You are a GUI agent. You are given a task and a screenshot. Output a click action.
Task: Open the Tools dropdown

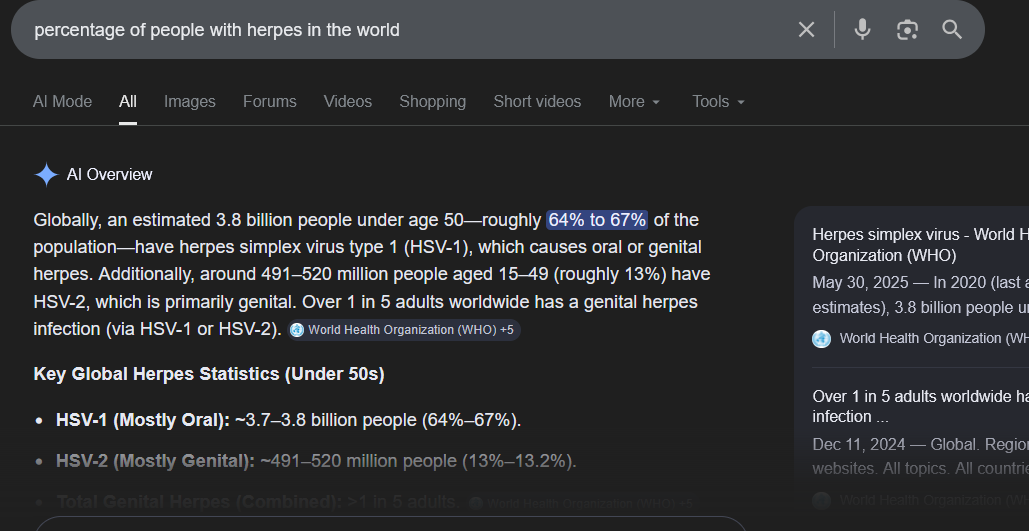pyautogui.click(x=718, y=102)
